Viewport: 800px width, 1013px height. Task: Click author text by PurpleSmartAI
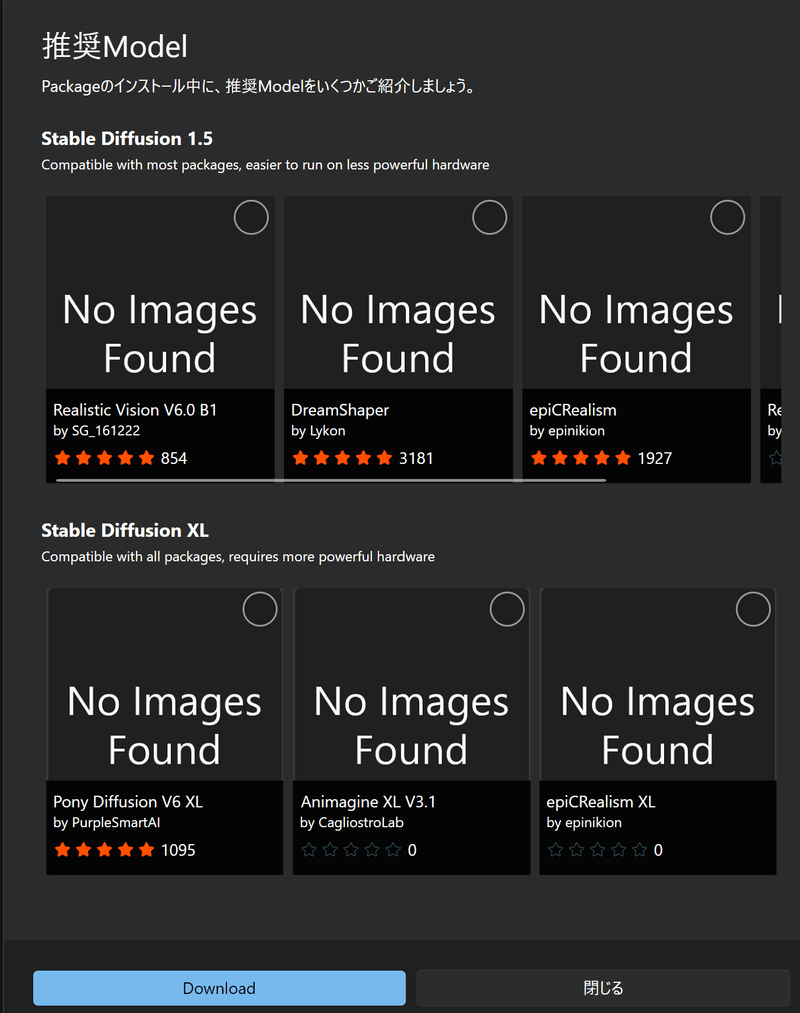[107, 822]
